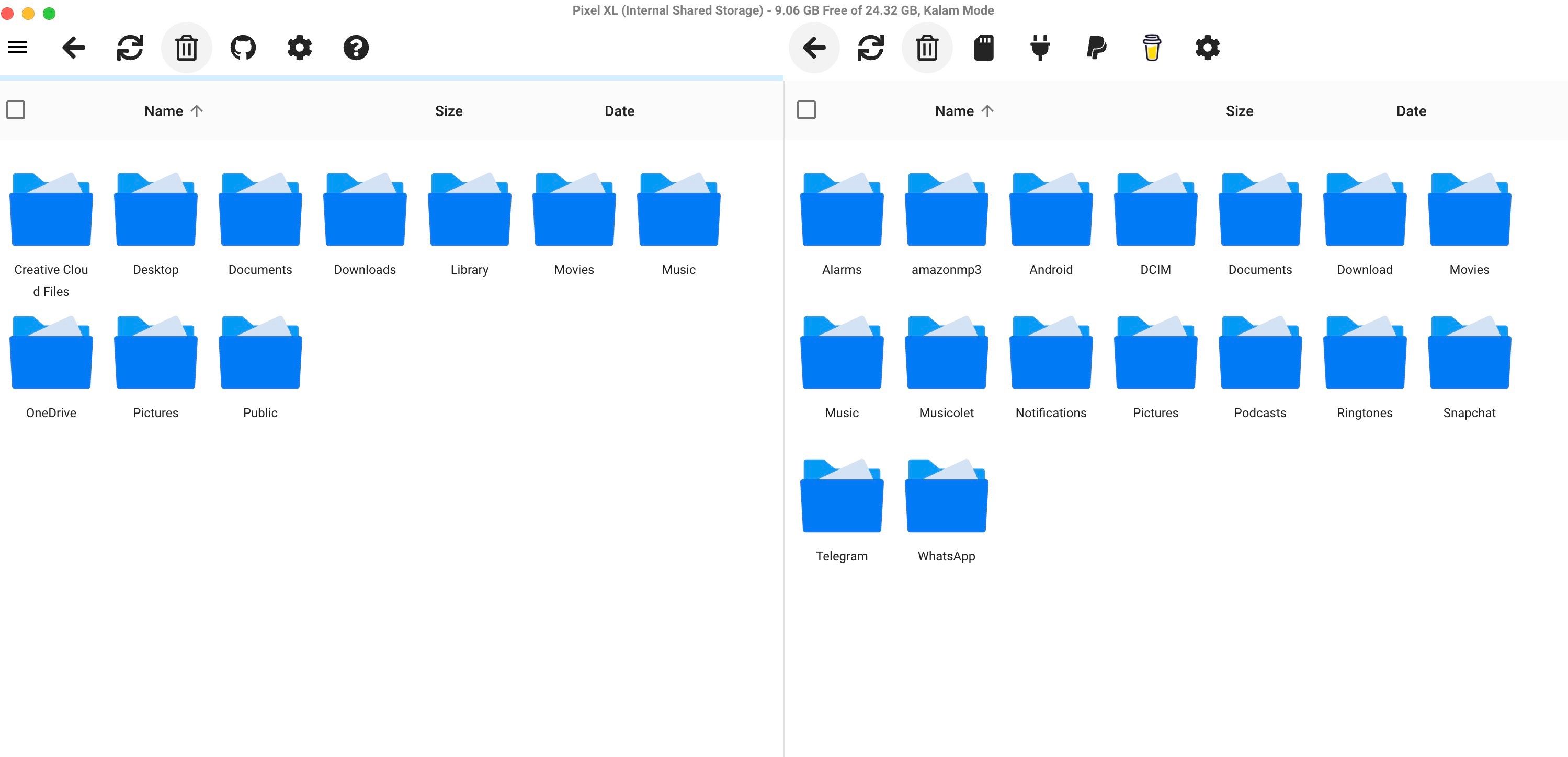Refresh the local files pane

click(x=130, y=48)
